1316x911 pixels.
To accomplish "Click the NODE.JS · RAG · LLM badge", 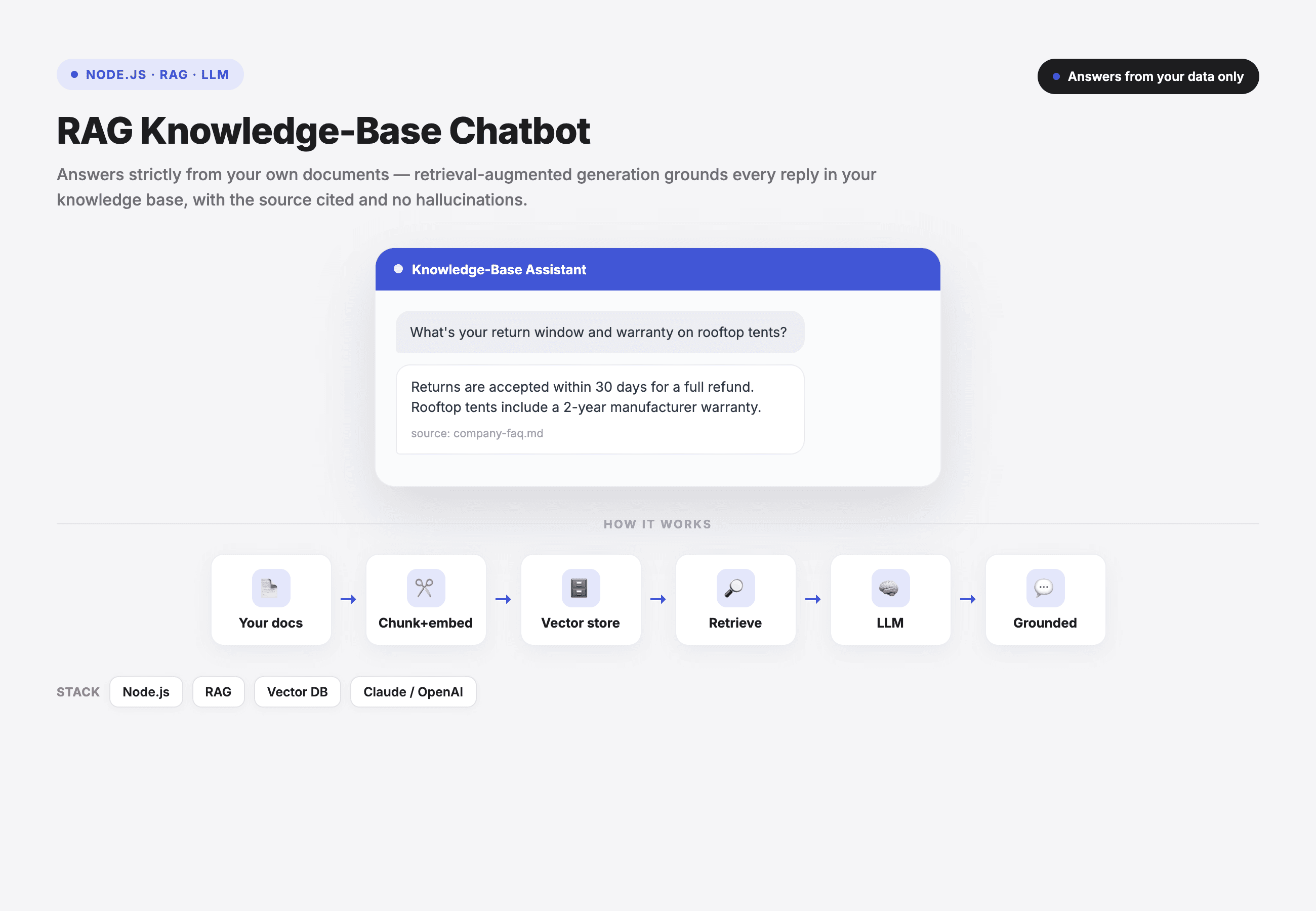I will click(150, 75).
